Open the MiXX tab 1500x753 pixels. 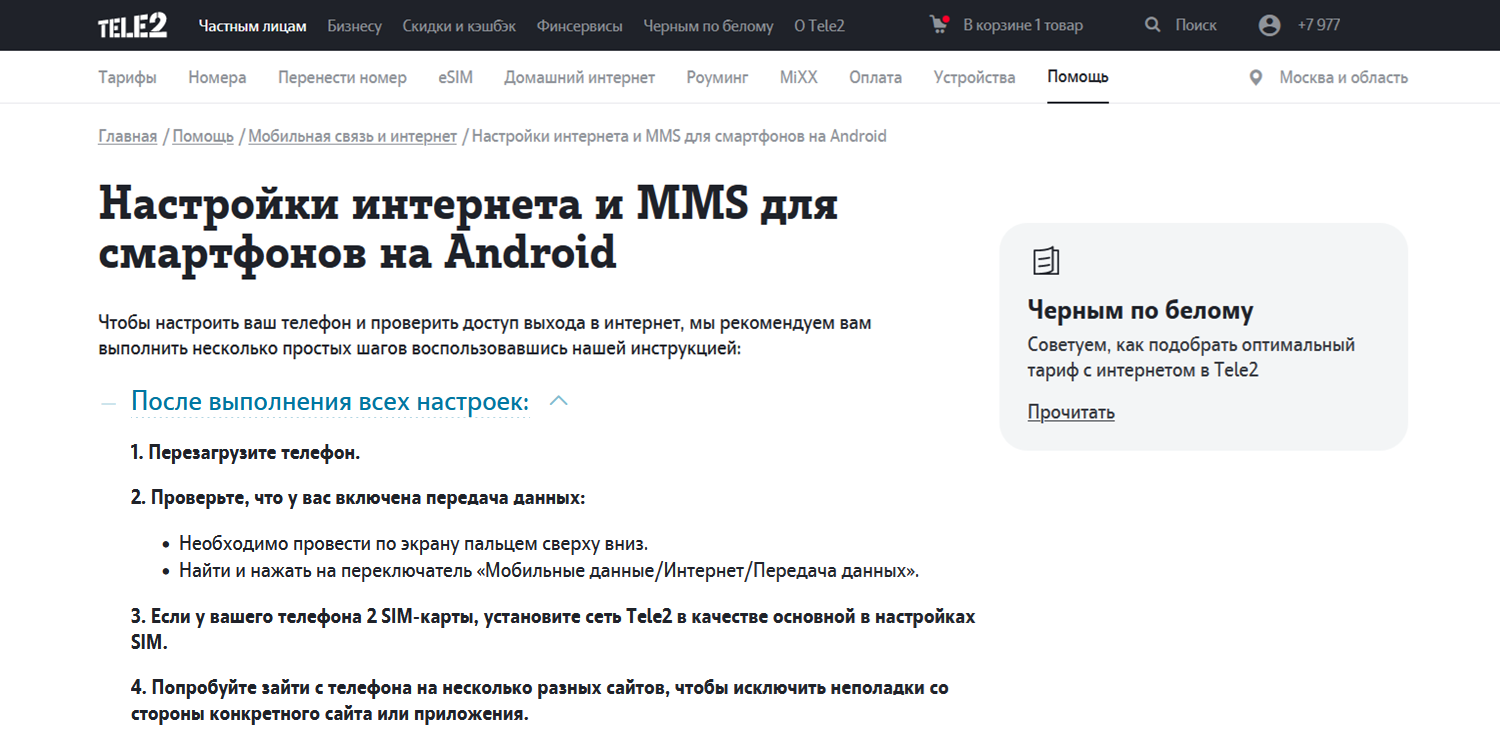pyautogui.click(x=798, y=77)
